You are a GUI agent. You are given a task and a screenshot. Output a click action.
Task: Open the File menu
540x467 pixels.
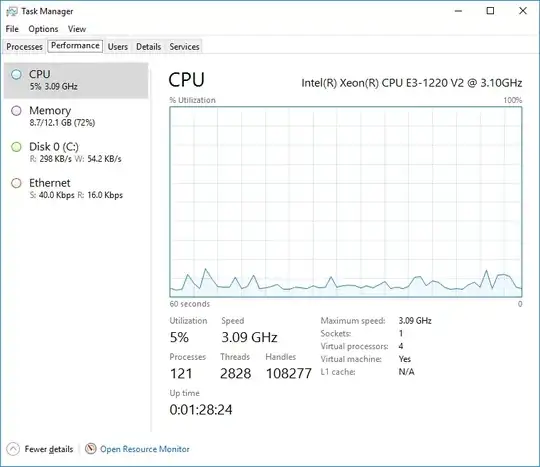coord(12,29)
